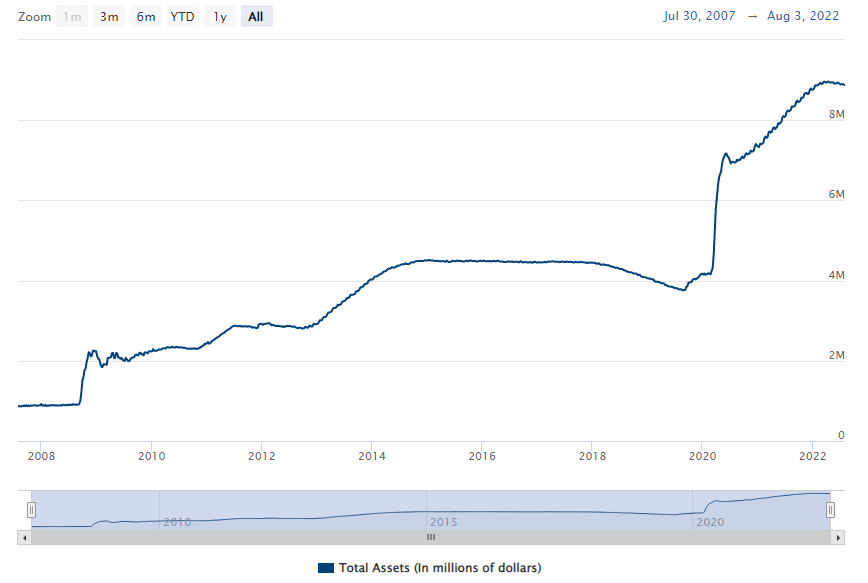
Task: Select the 1m zoom range
Action: (72, 17)
